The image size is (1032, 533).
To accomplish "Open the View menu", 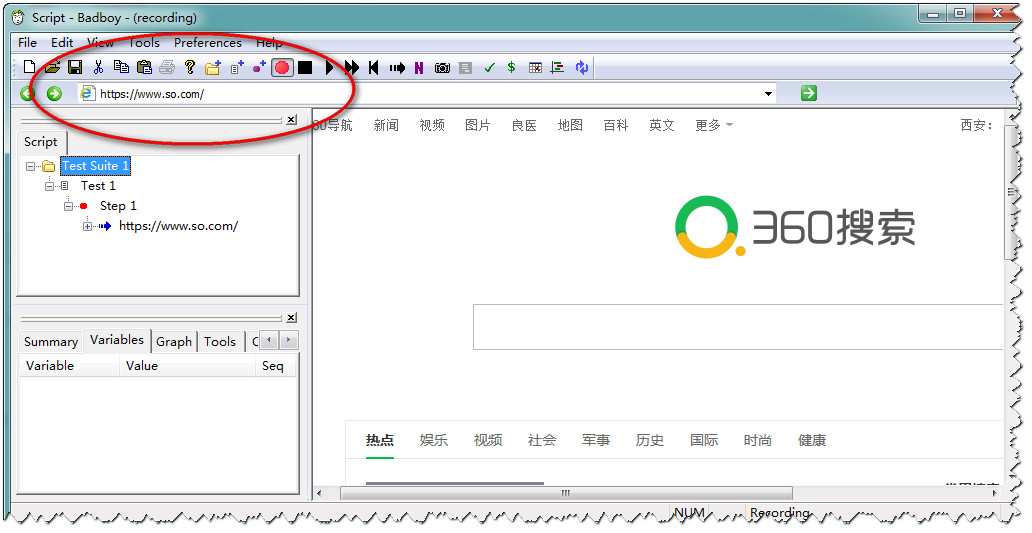I will pyautogui.click(x=101, y=42).
